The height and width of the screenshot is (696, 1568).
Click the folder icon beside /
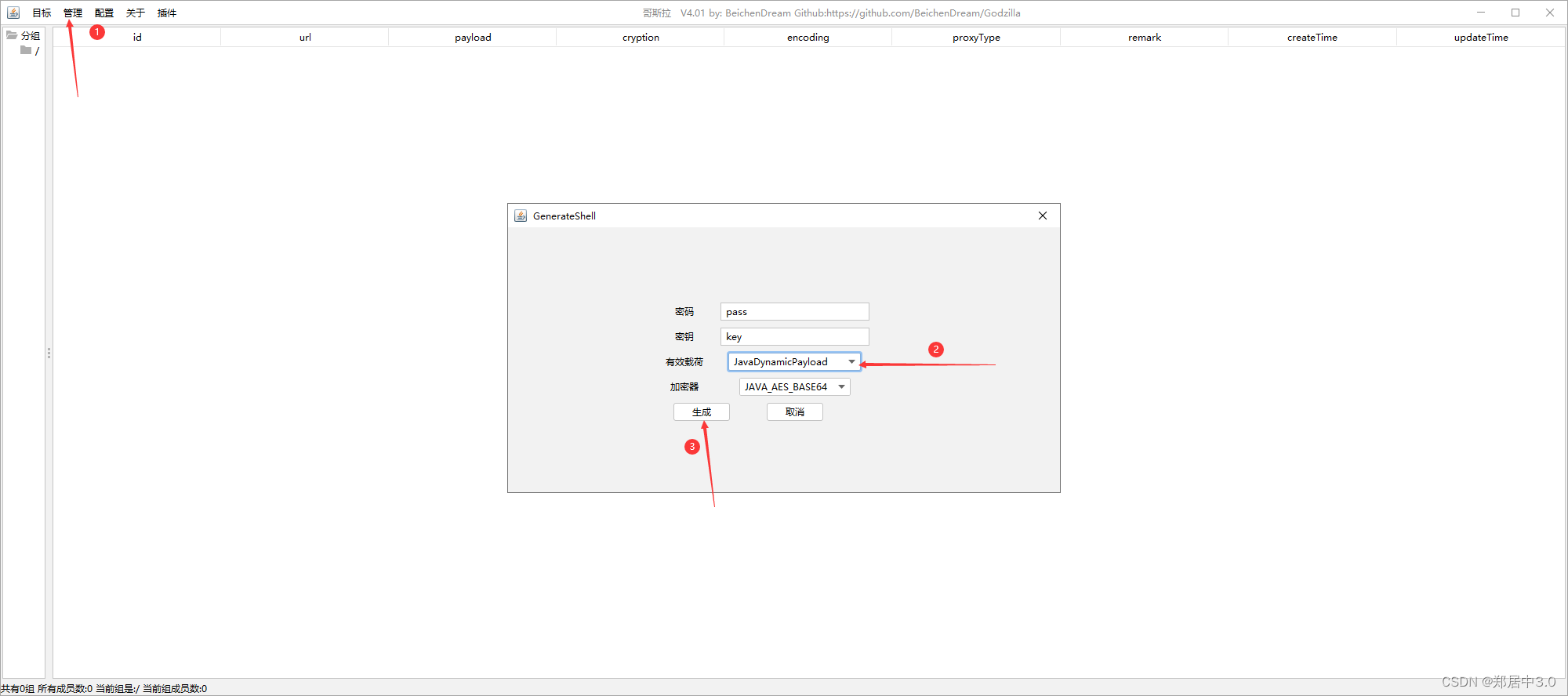click(26, 50)
